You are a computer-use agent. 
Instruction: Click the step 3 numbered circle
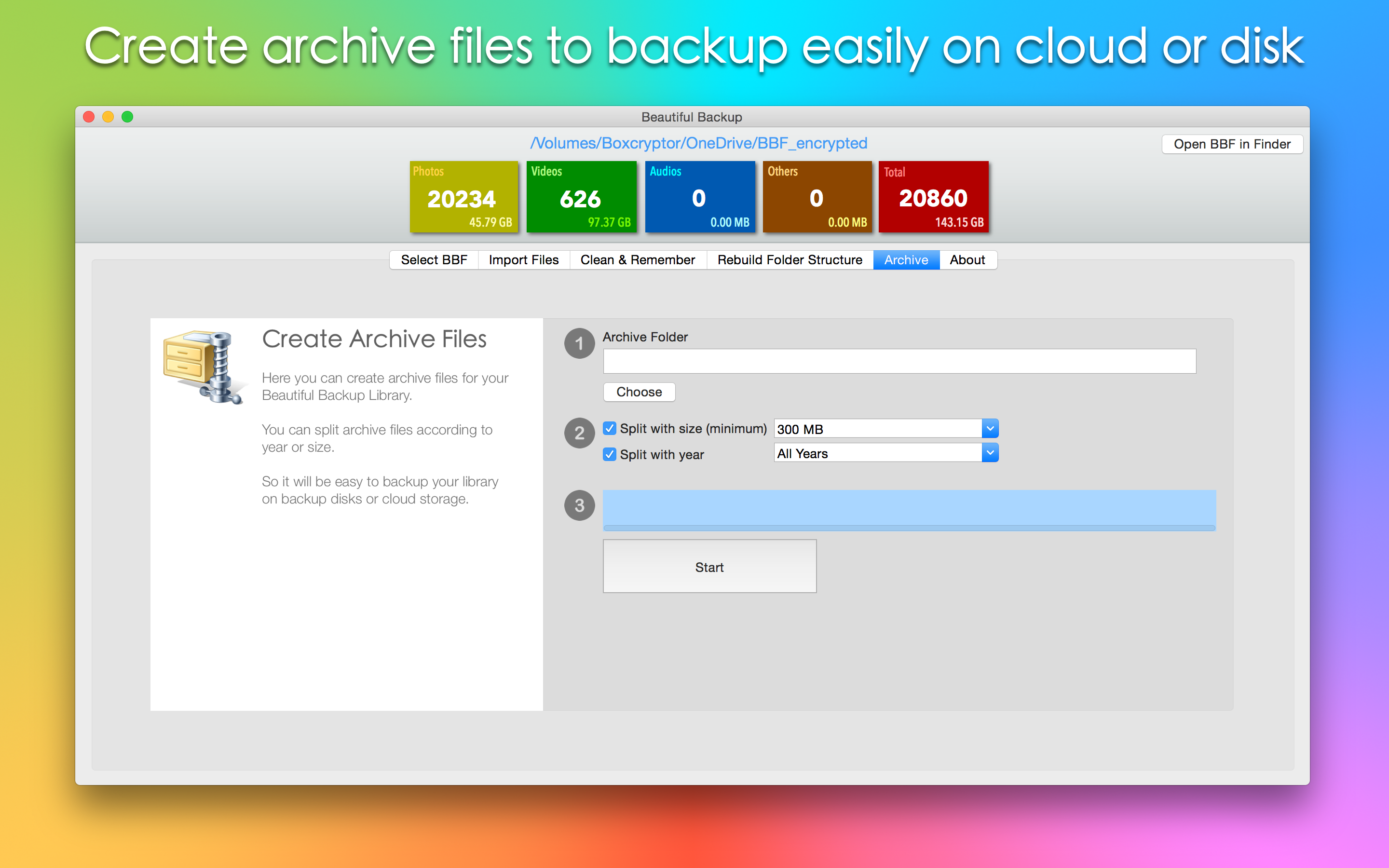click(x=579, y=505)
